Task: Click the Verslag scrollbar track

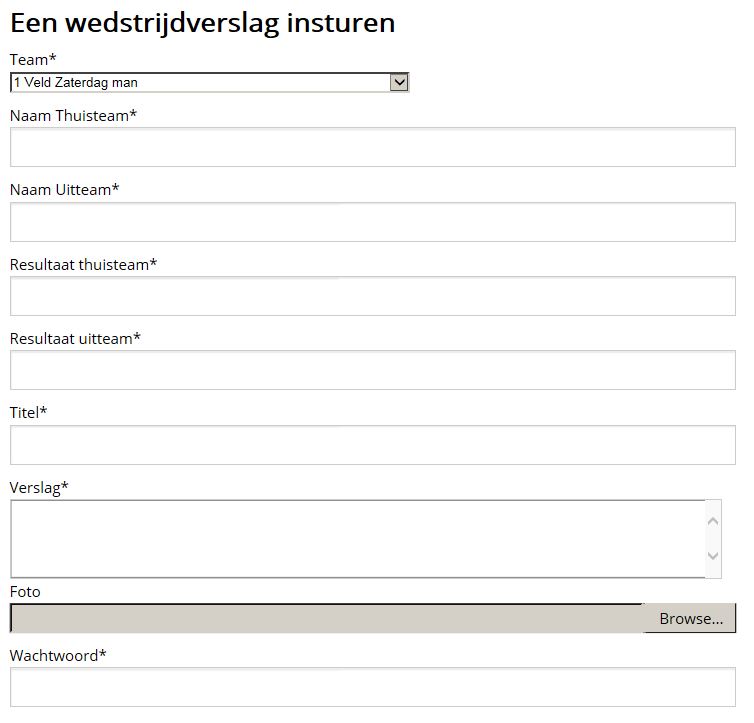Action: [x=713, y=538]
